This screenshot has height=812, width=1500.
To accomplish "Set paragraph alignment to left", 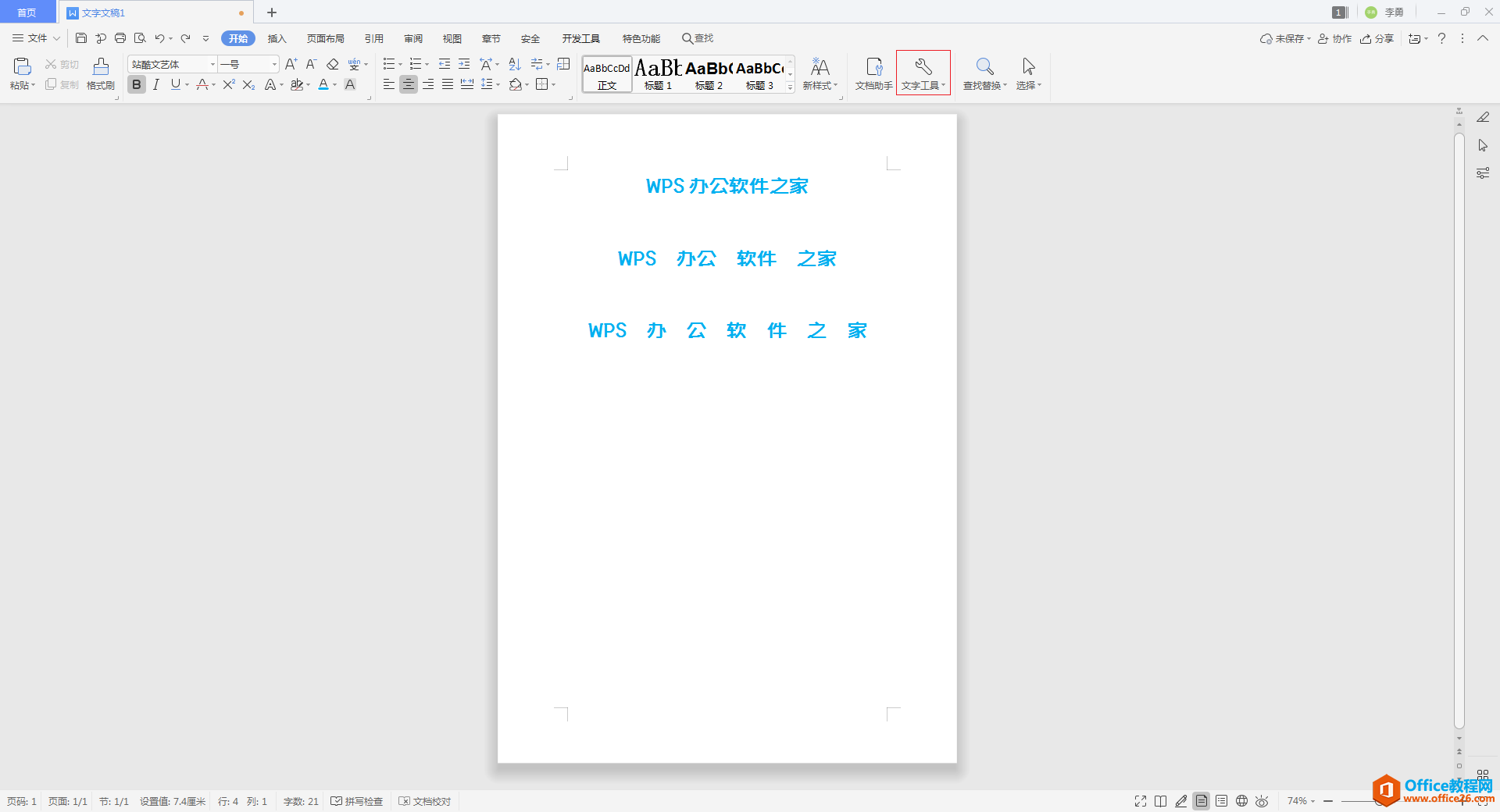I will 388,84.
